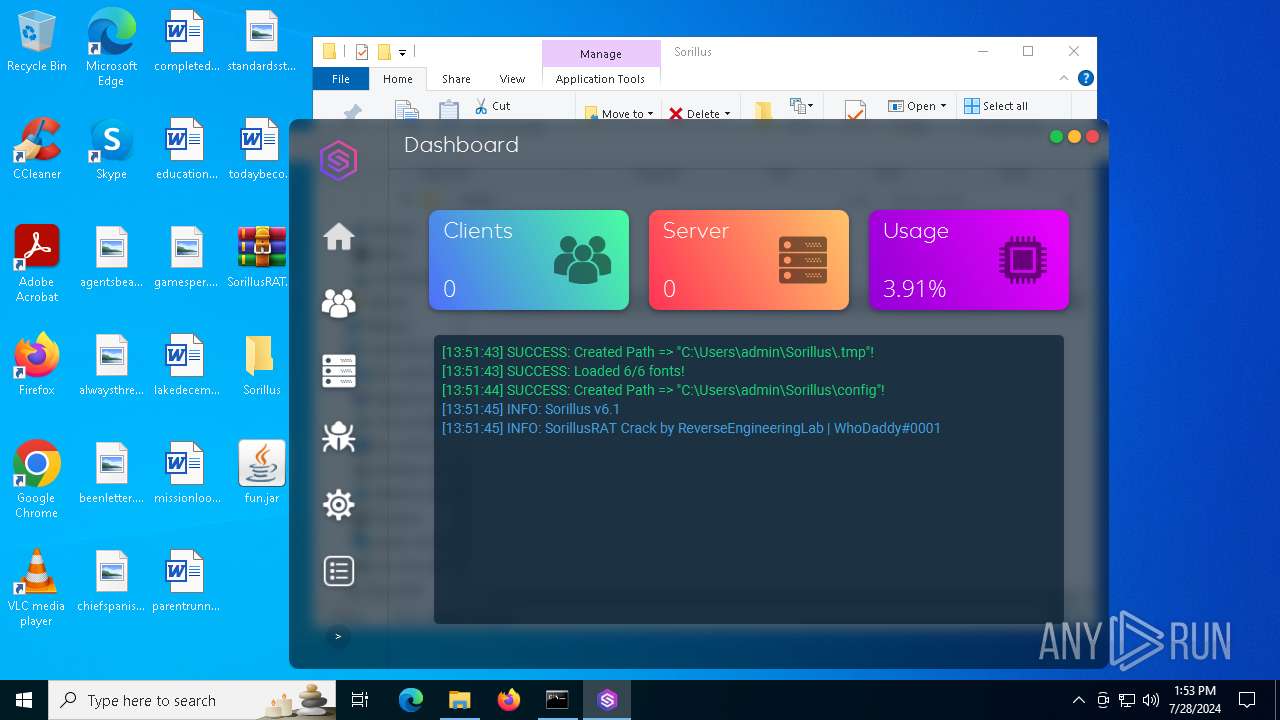Open the Settings gear in Sorillus sidebar
Viewport: 1280px width, 720px height.
click(x=339, y=504)
